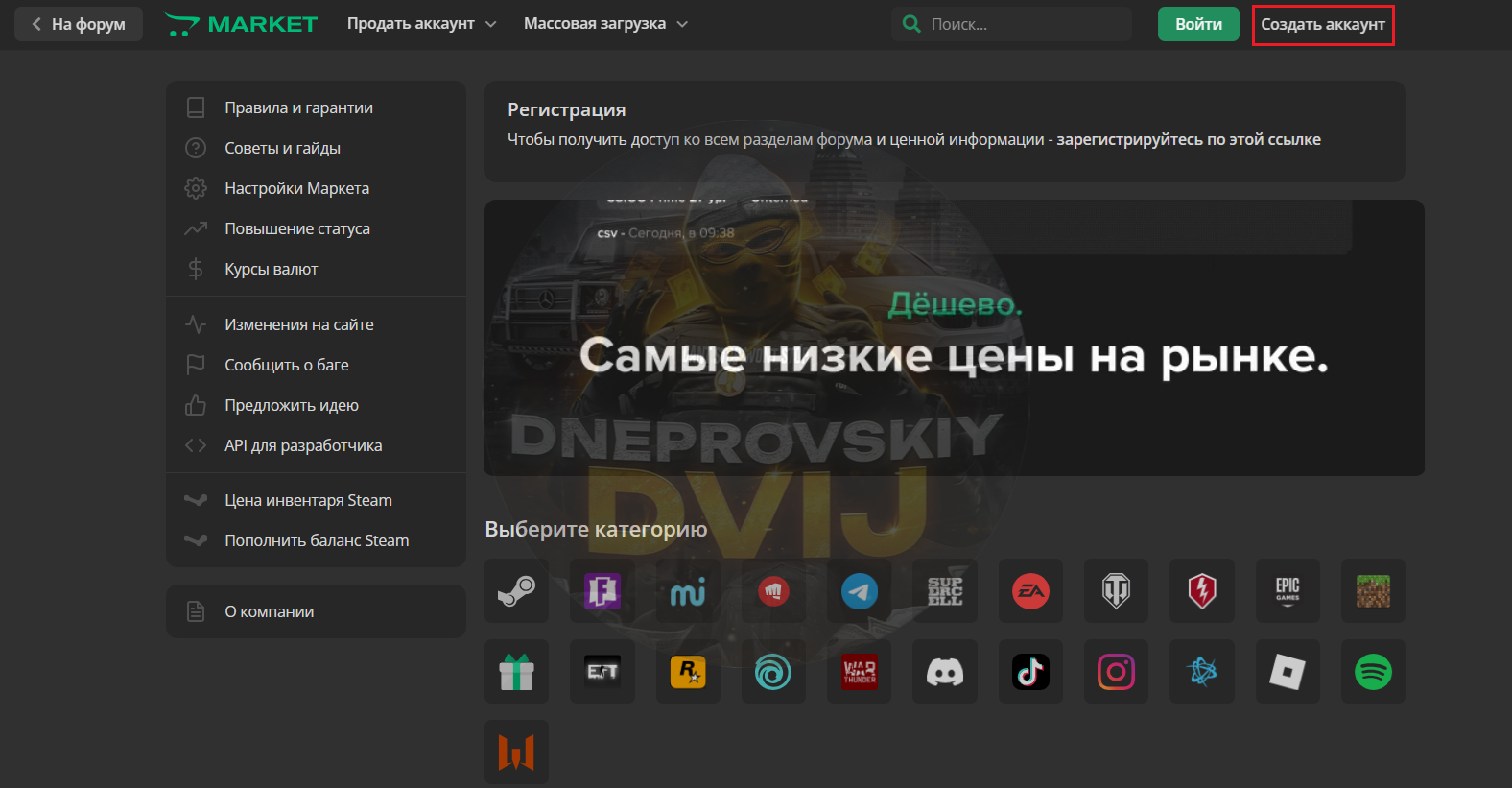Open the Battle.net category
The image size is (1512, 788).
coord(1202,672)
